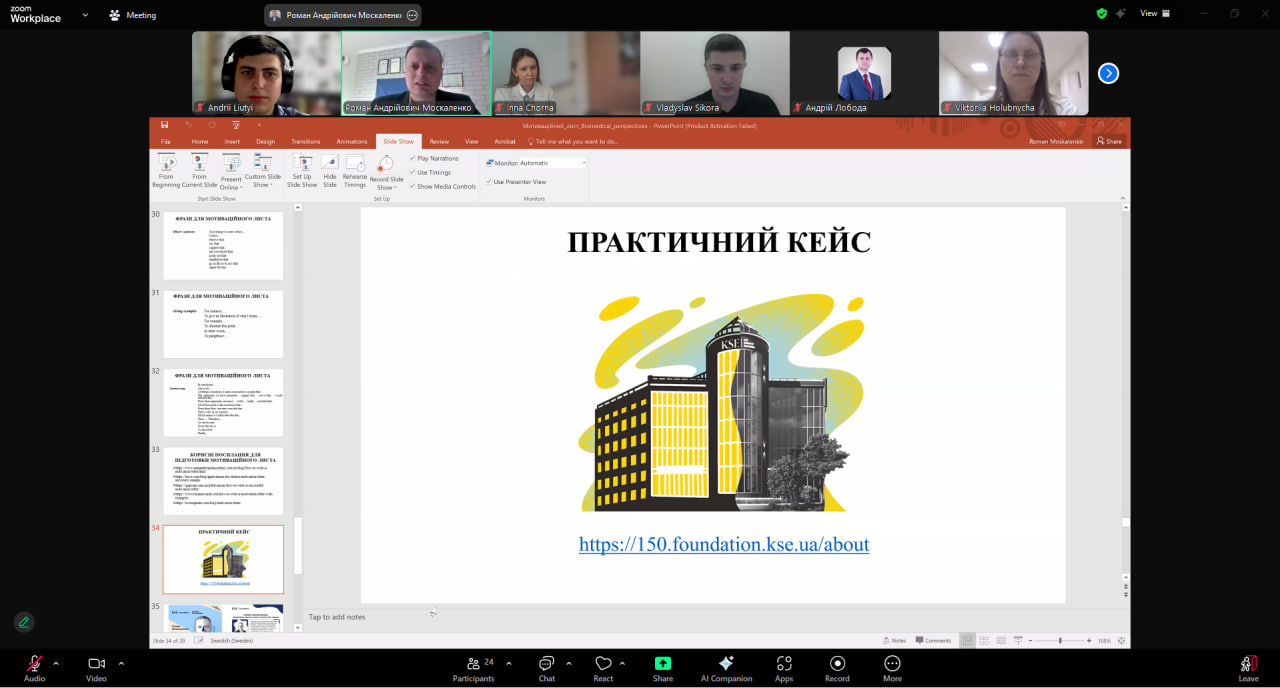1280x688 pixels.
Task: Click the zoom in plus button
Action: 1087,640
